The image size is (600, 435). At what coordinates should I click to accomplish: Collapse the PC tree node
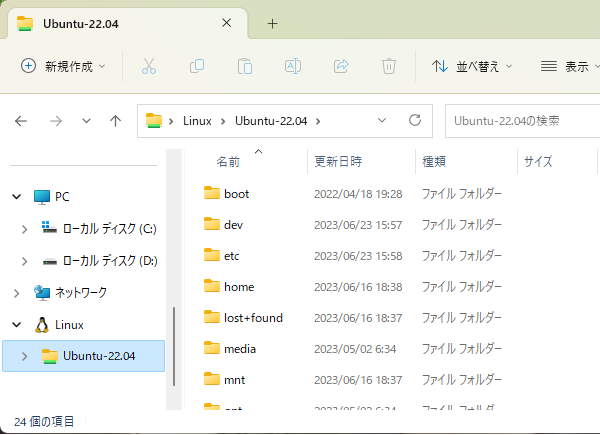(16, 197)
